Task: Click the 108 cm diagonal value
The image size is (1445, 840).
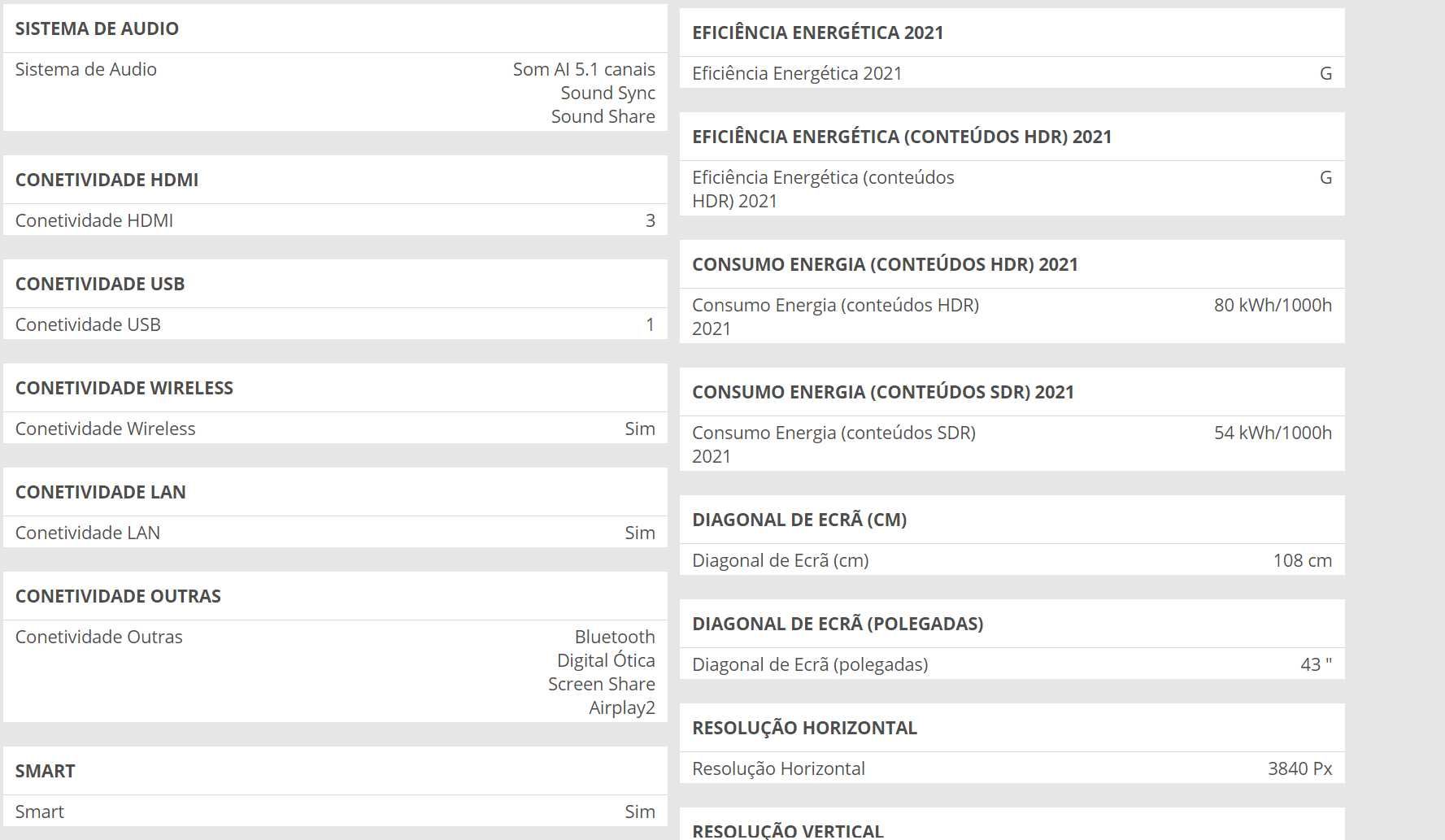Action: click(x=1302, y=560)
